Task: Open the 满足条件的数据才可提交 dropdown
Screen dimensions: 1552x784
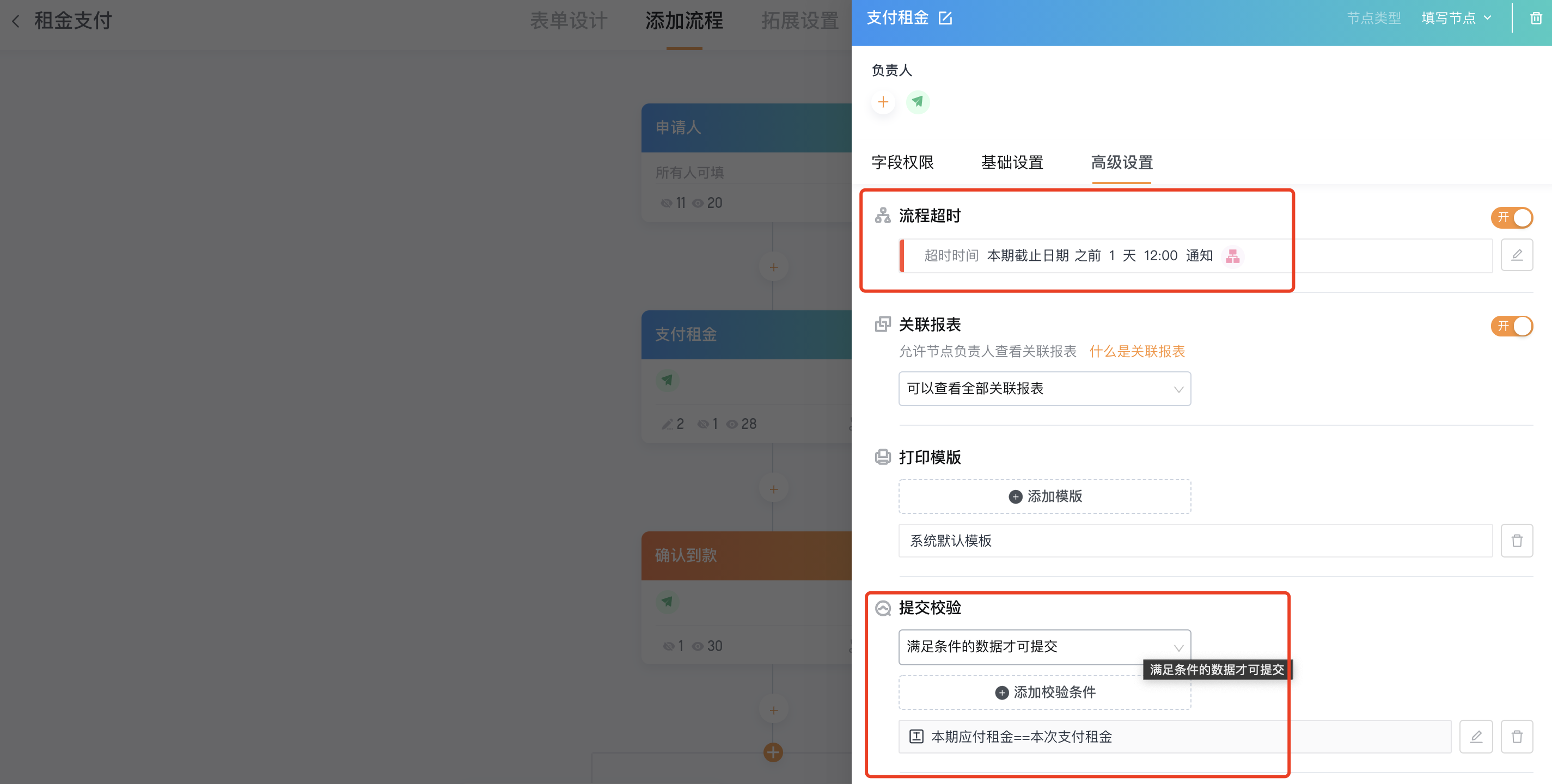Action: click(1044, 647)
